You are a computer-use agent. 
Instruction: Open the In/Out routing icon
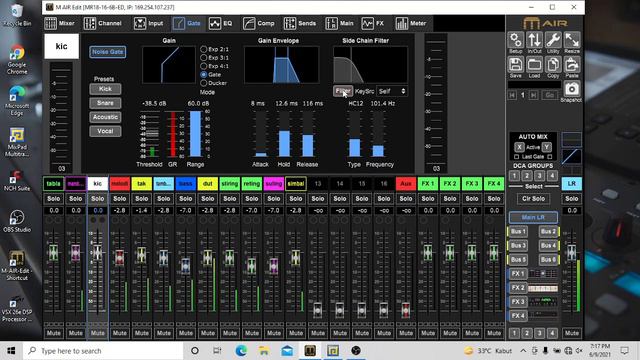pos(534,40)
